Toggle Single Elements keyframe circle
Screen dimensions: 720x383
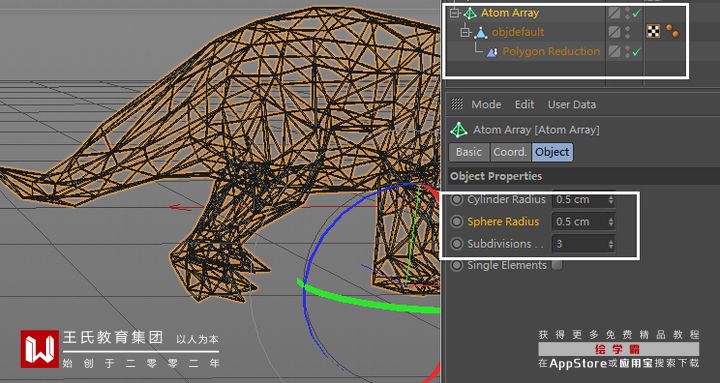[x=456, y=265]
